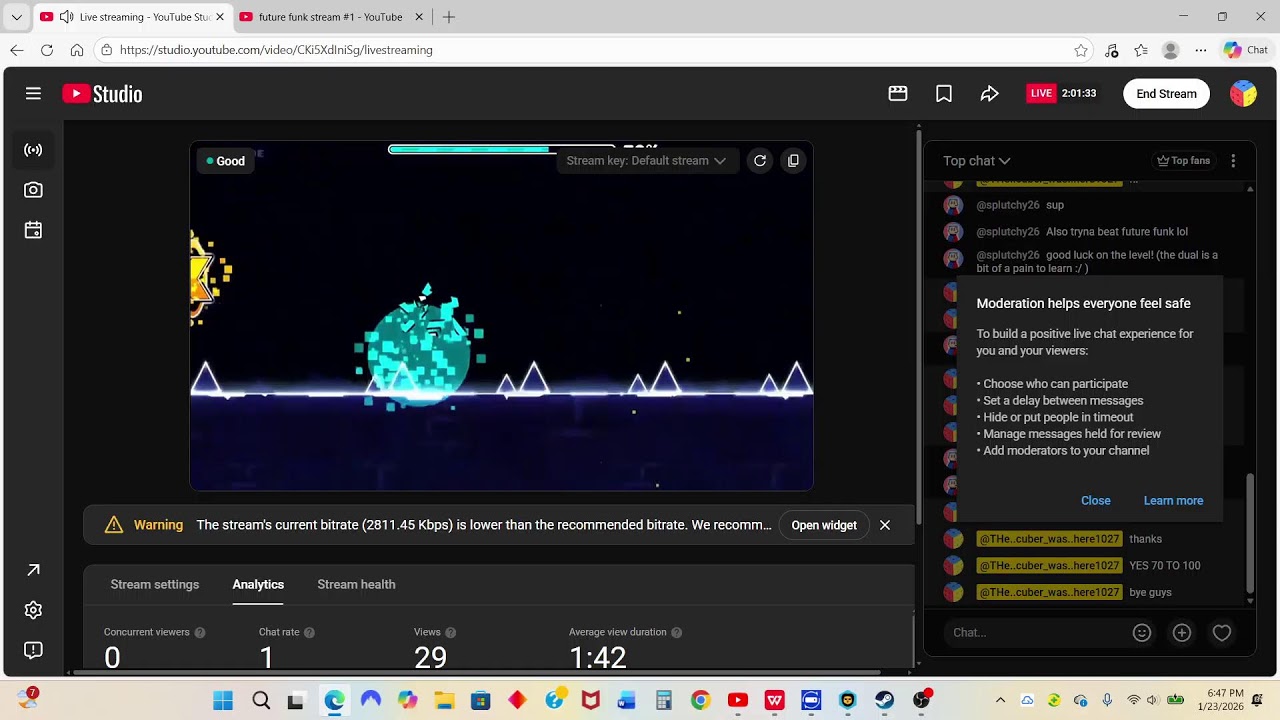Screen dimensions: 1280x720
Task: Open the Windows Start menu
Action: [223, 700]
